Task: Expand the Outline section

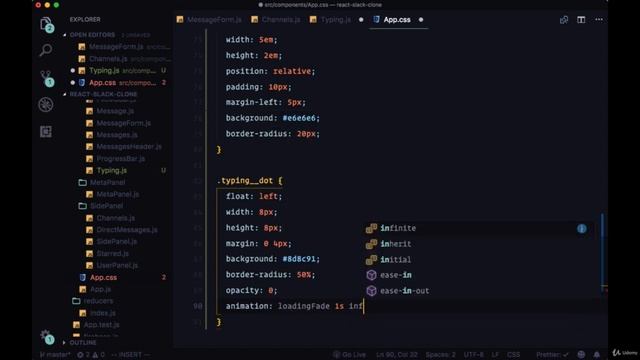Action: [64, 342]
